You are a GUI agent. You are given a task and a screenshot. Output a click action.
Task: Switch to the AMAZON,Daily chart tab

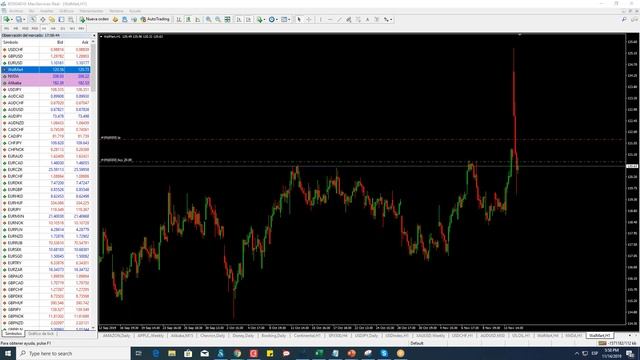coord(116,336)
